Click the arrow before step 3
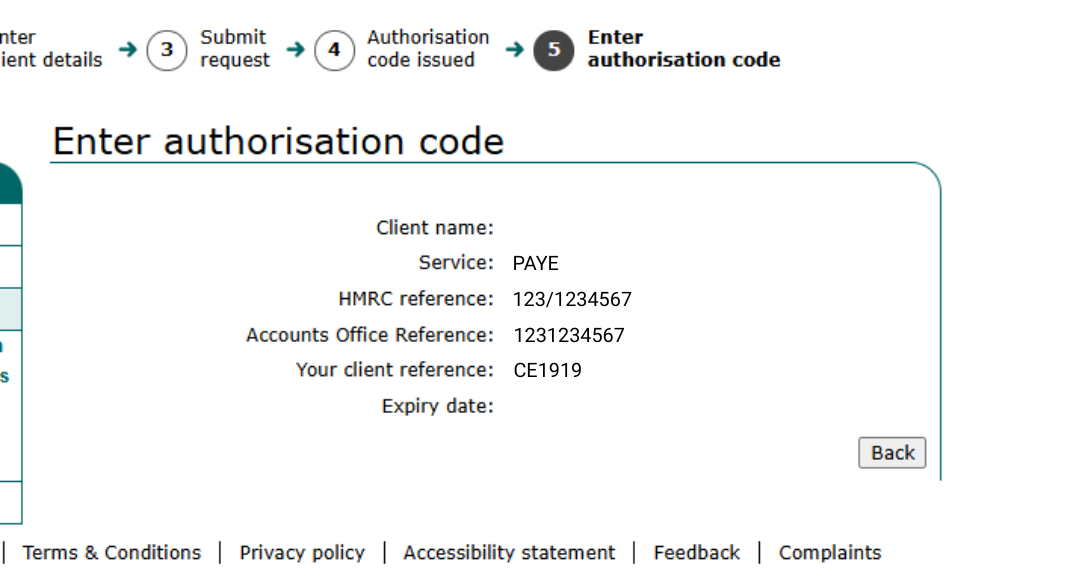This screenshot has width=1080, height=585. pyautogui.click(x=127, y=49)
